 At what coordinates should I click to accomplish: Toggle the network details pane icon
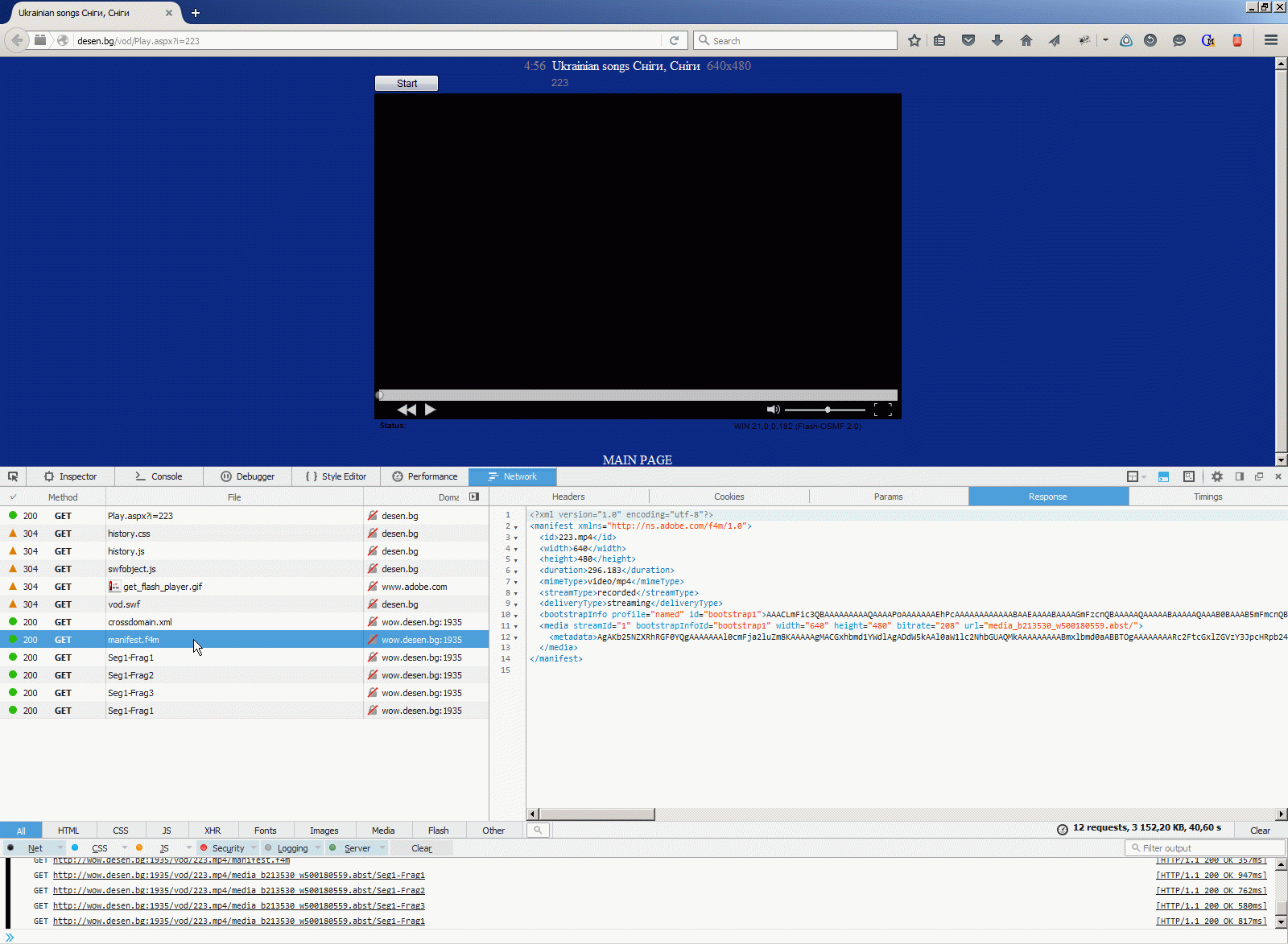tap(474, 497)
